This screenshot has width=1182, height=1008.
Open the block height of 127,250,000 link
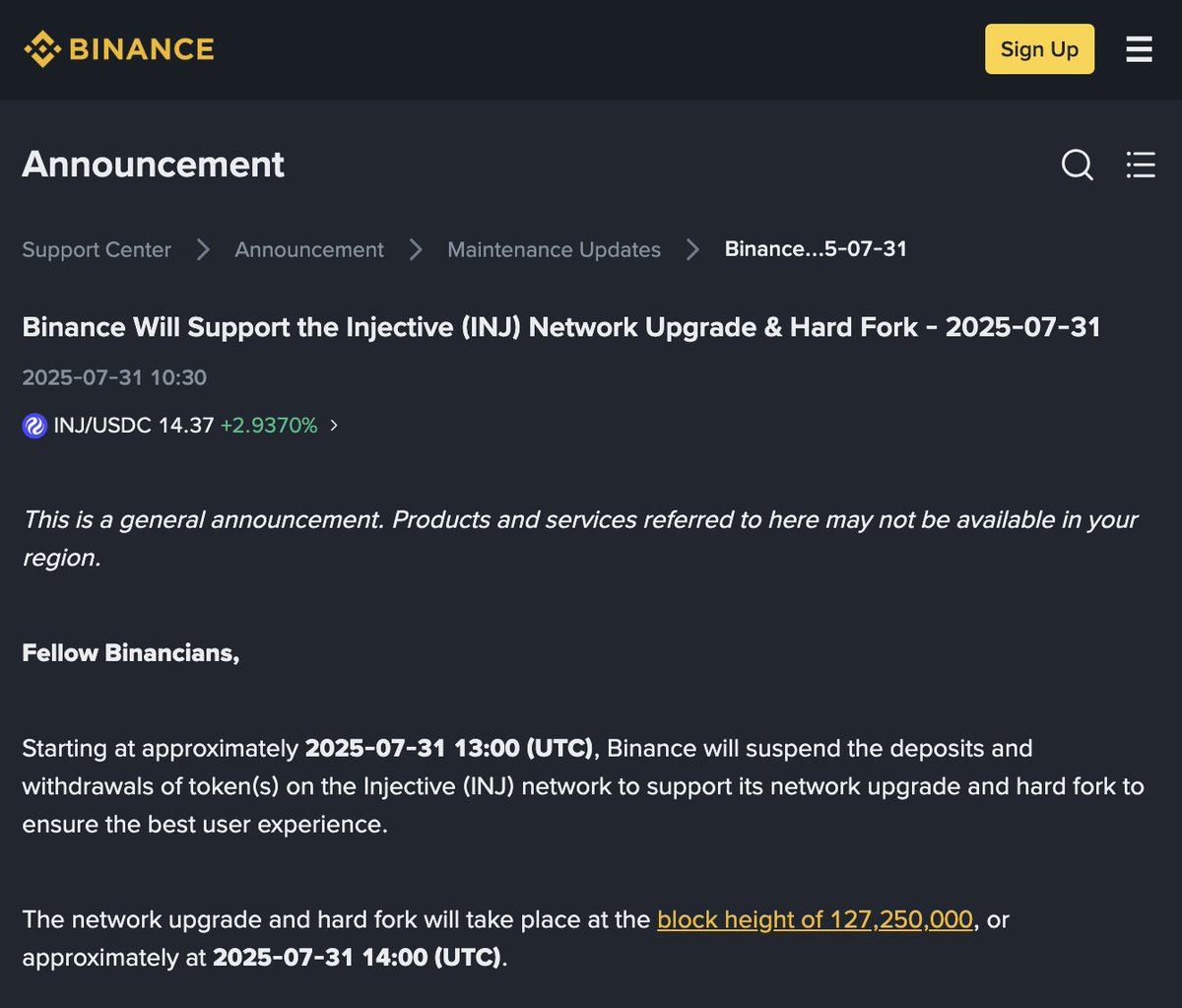tap(815, 919)
